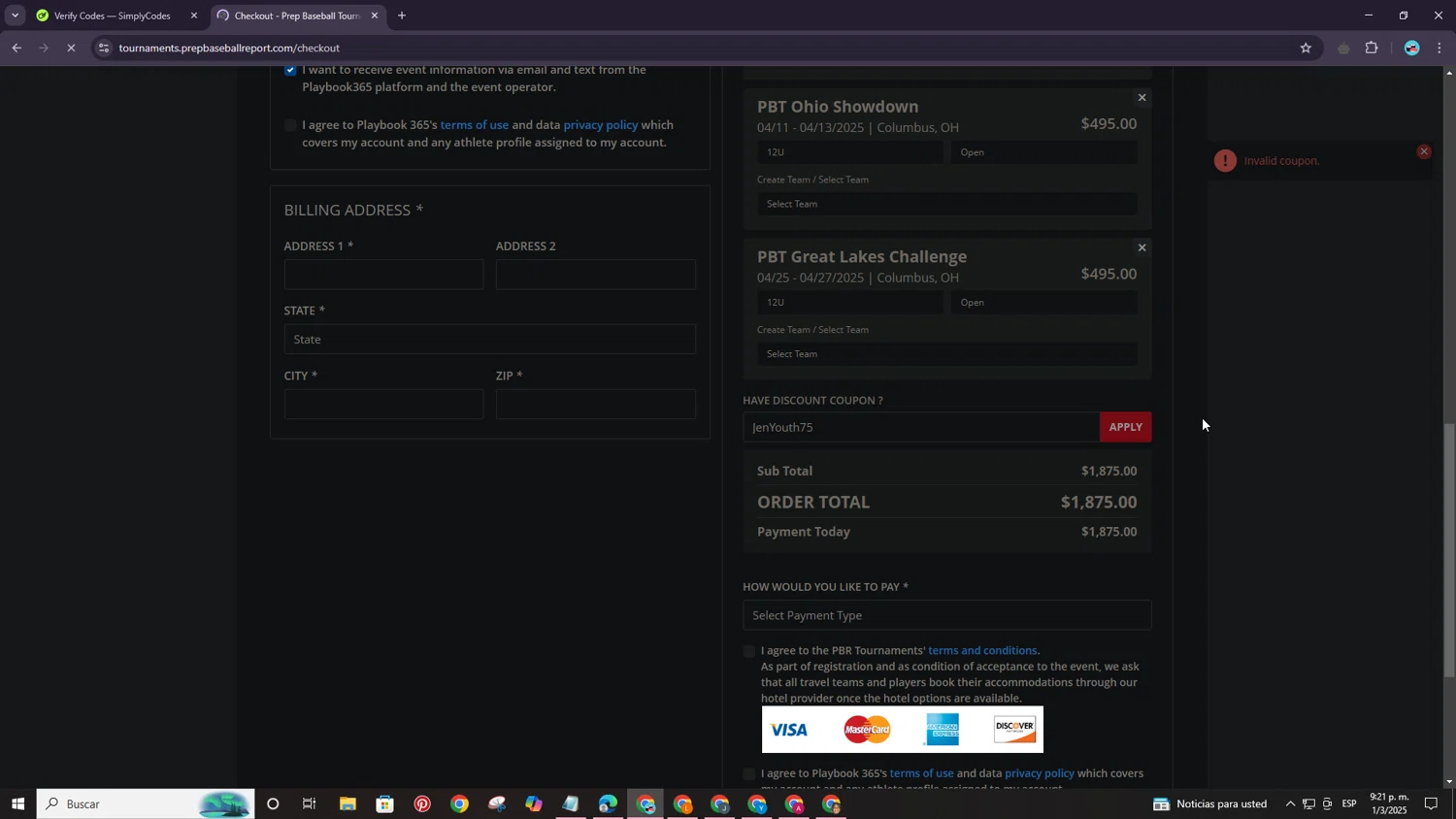Click the American Express logo

point(942,730)
